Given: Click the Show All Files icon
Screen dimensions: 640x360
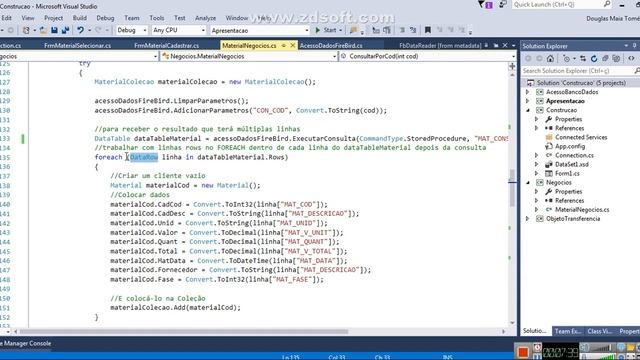Looking at the screenshot, I should (616, 59).
